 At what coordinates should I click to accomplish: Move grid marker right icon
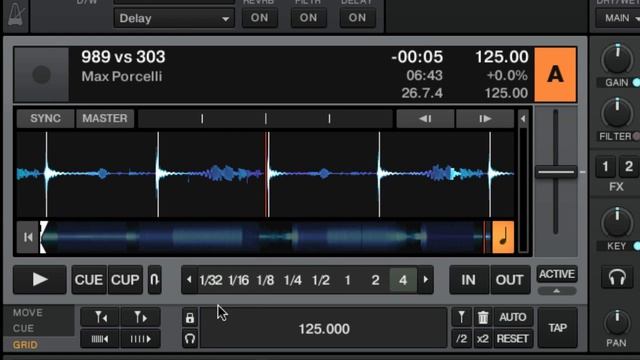pyautogui.click(x=140, y=317)
